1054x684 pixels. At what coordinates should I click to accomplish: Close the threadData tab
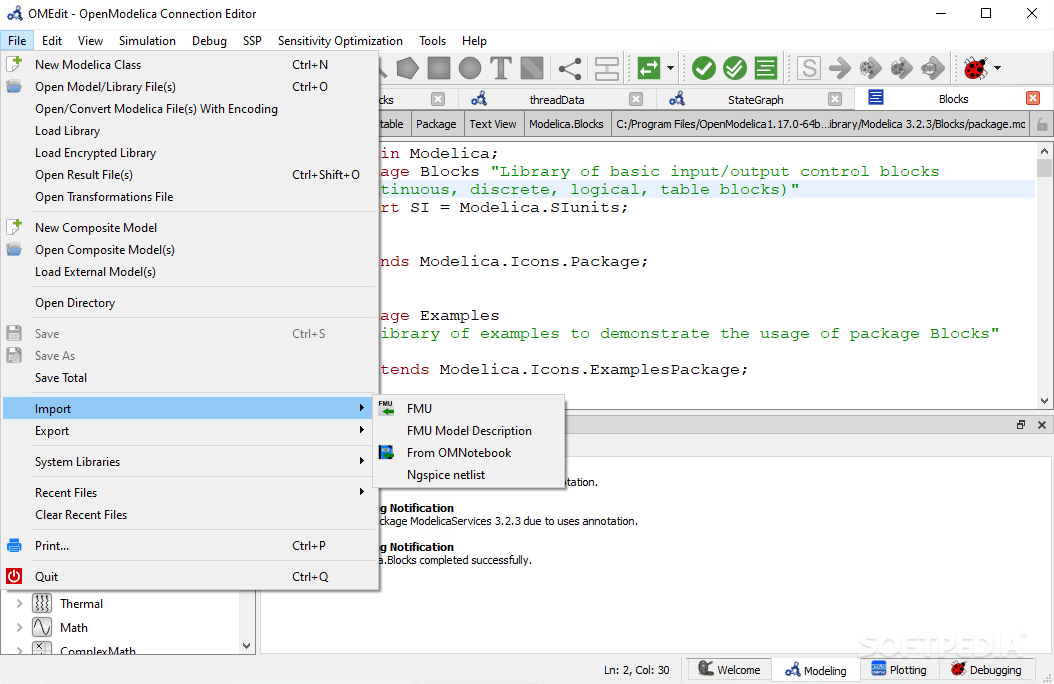tap(636, 99)
